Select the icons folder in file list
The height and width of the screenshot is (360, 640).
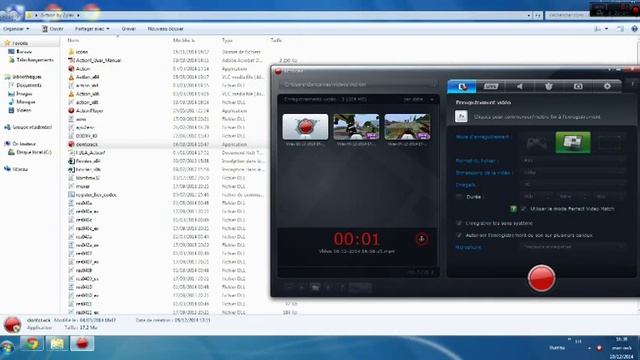click(x=78, y=52)
